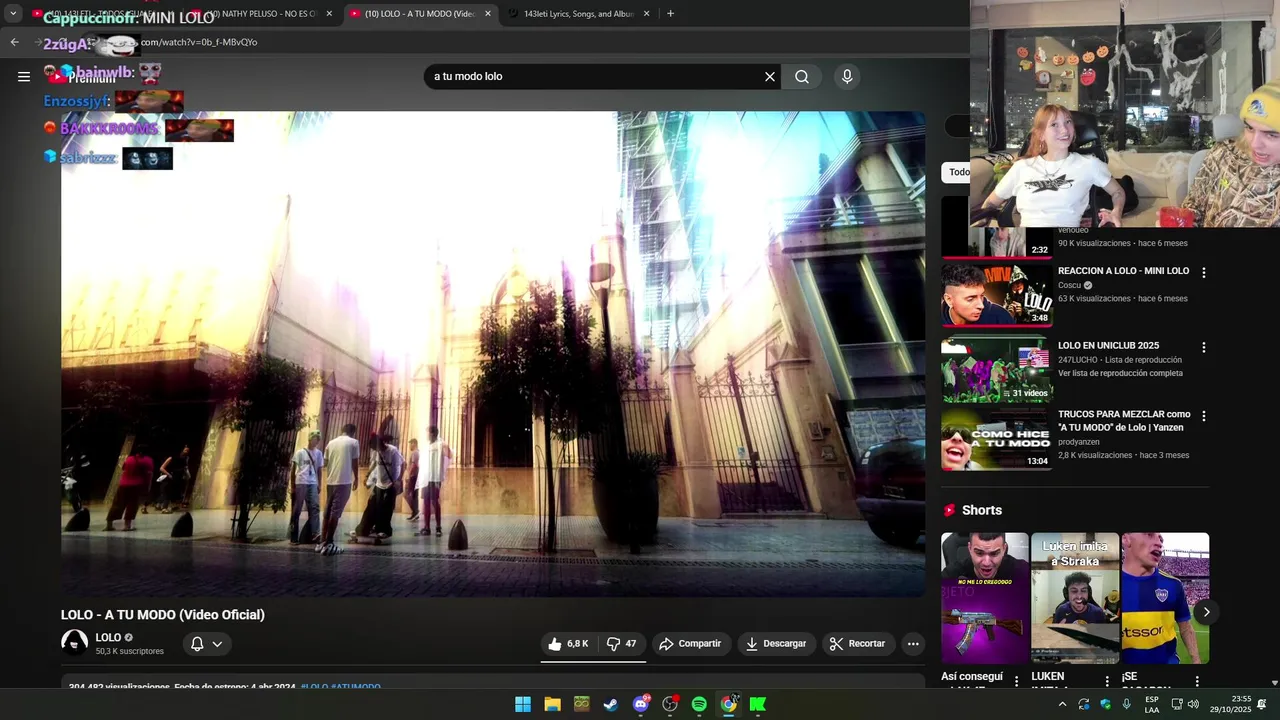This screenshot has height=720, width=1280.
Task: Open the Windows Start menu
Action: [x=523, y=704]
